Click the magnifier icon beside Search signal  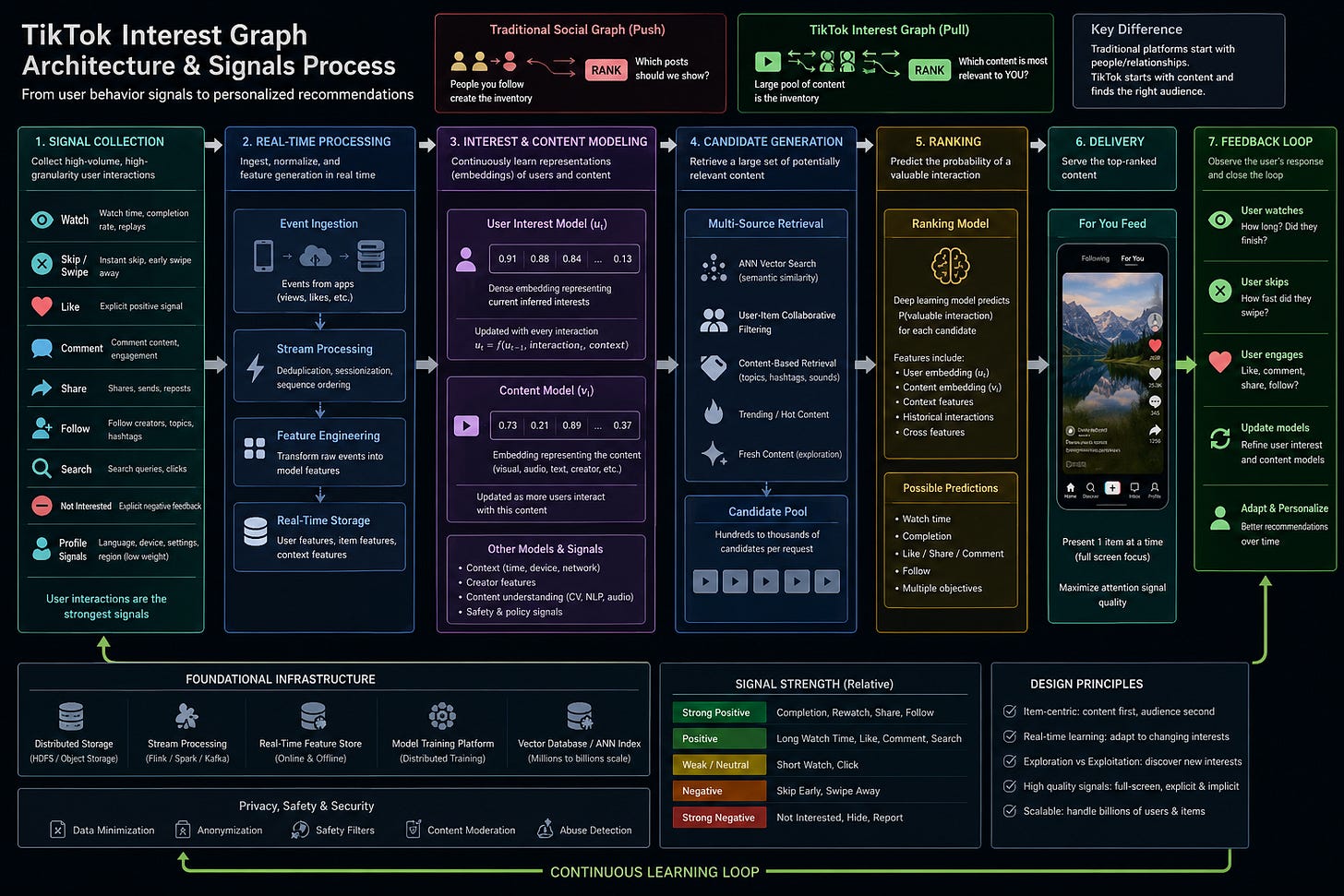tap(42, 469)
